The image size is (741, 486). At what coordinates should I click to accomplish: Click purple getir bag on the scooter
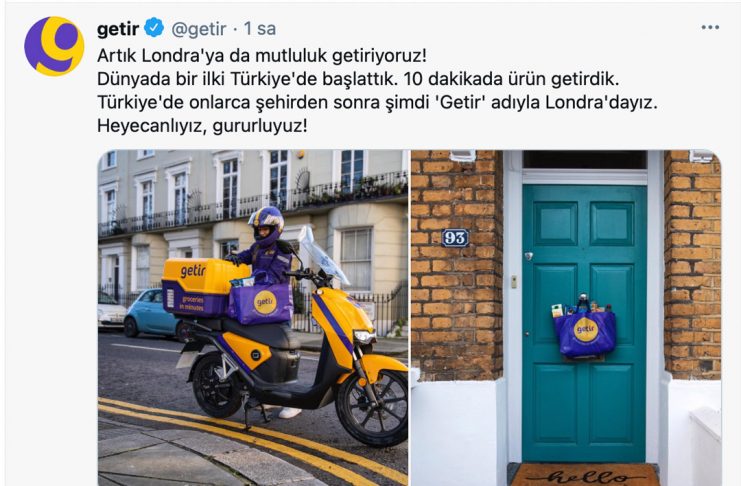(261, 303)
